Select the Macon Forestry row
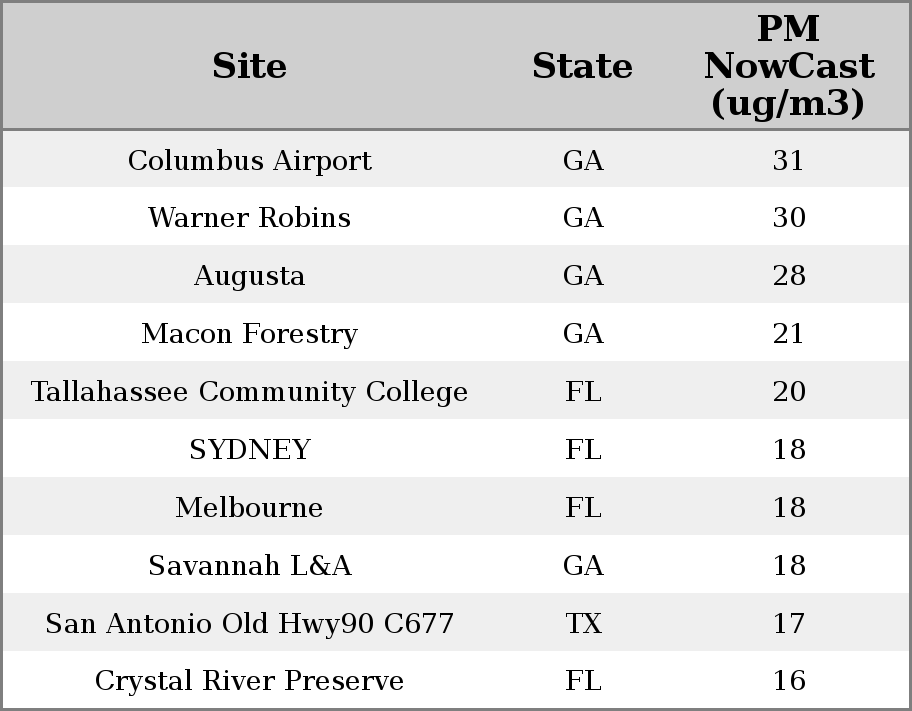This screenshot has width=912, height=711. point(249,334)
